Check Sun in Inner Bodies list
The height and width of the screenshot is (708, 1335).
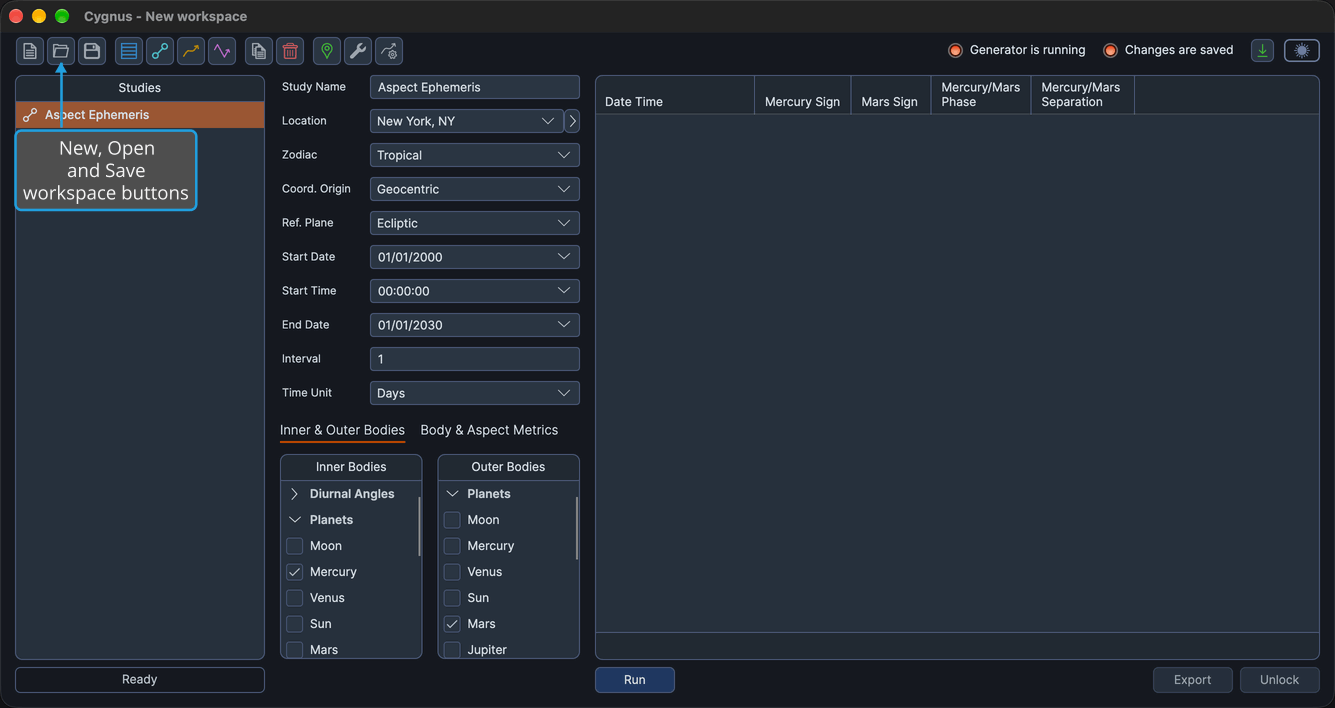click(295, 624)
